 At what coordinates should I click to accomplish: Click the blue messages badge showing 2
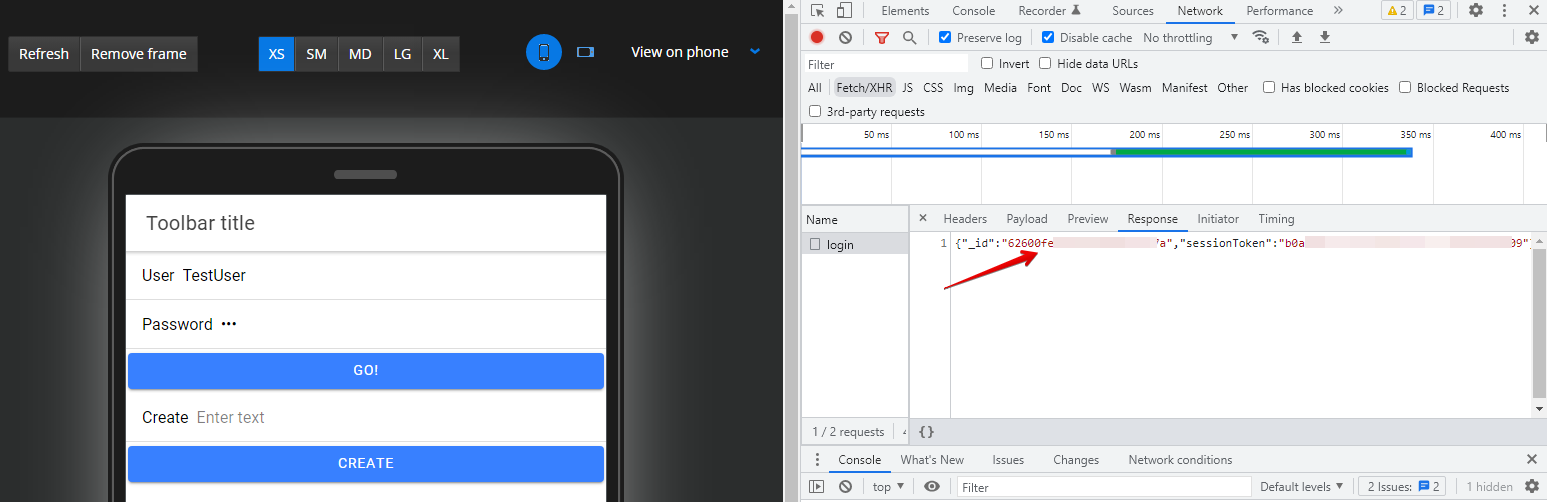(x=1435, y=11)
